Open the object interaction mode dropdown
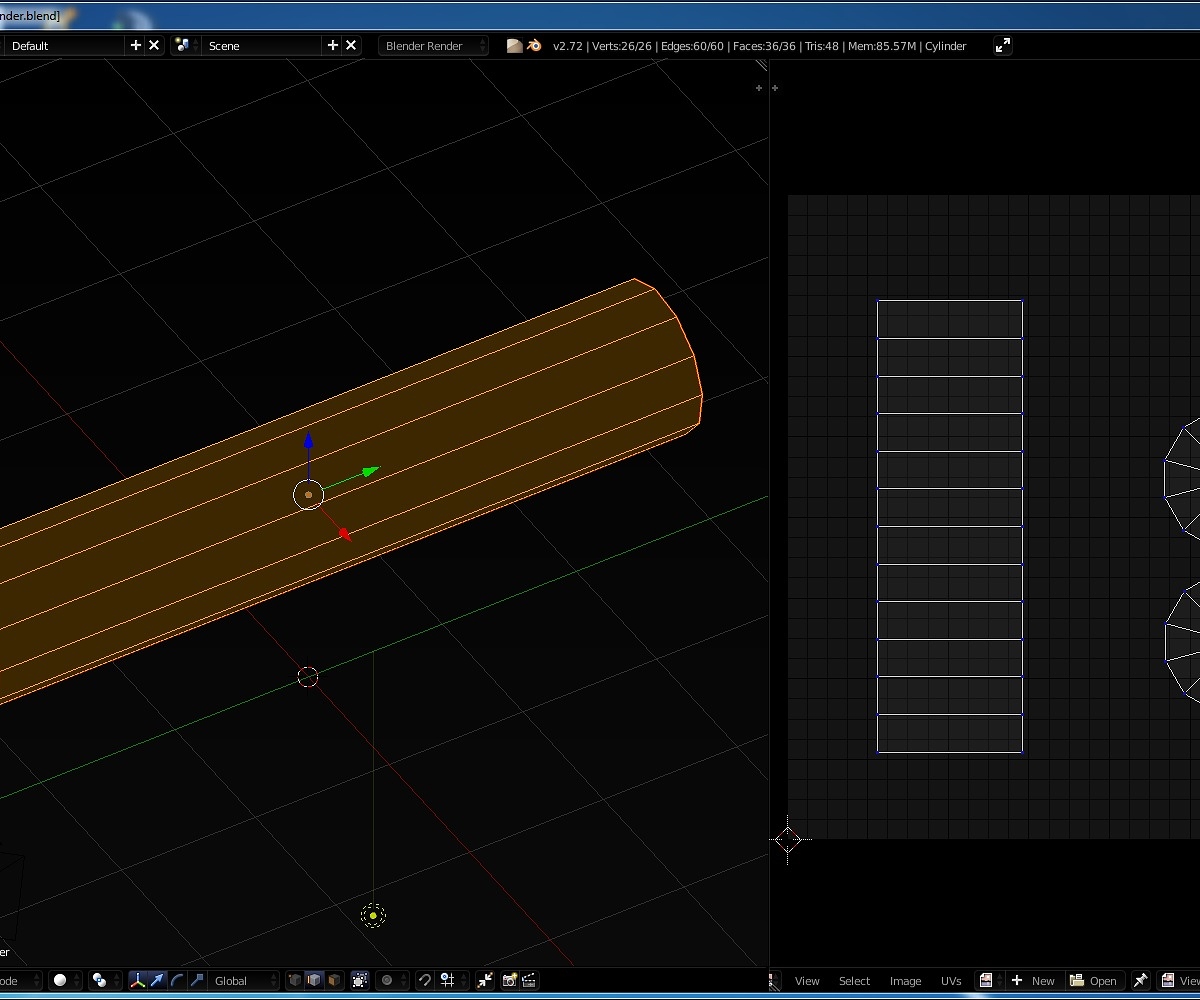The image size is (1200, 1000). pos(20,980)
